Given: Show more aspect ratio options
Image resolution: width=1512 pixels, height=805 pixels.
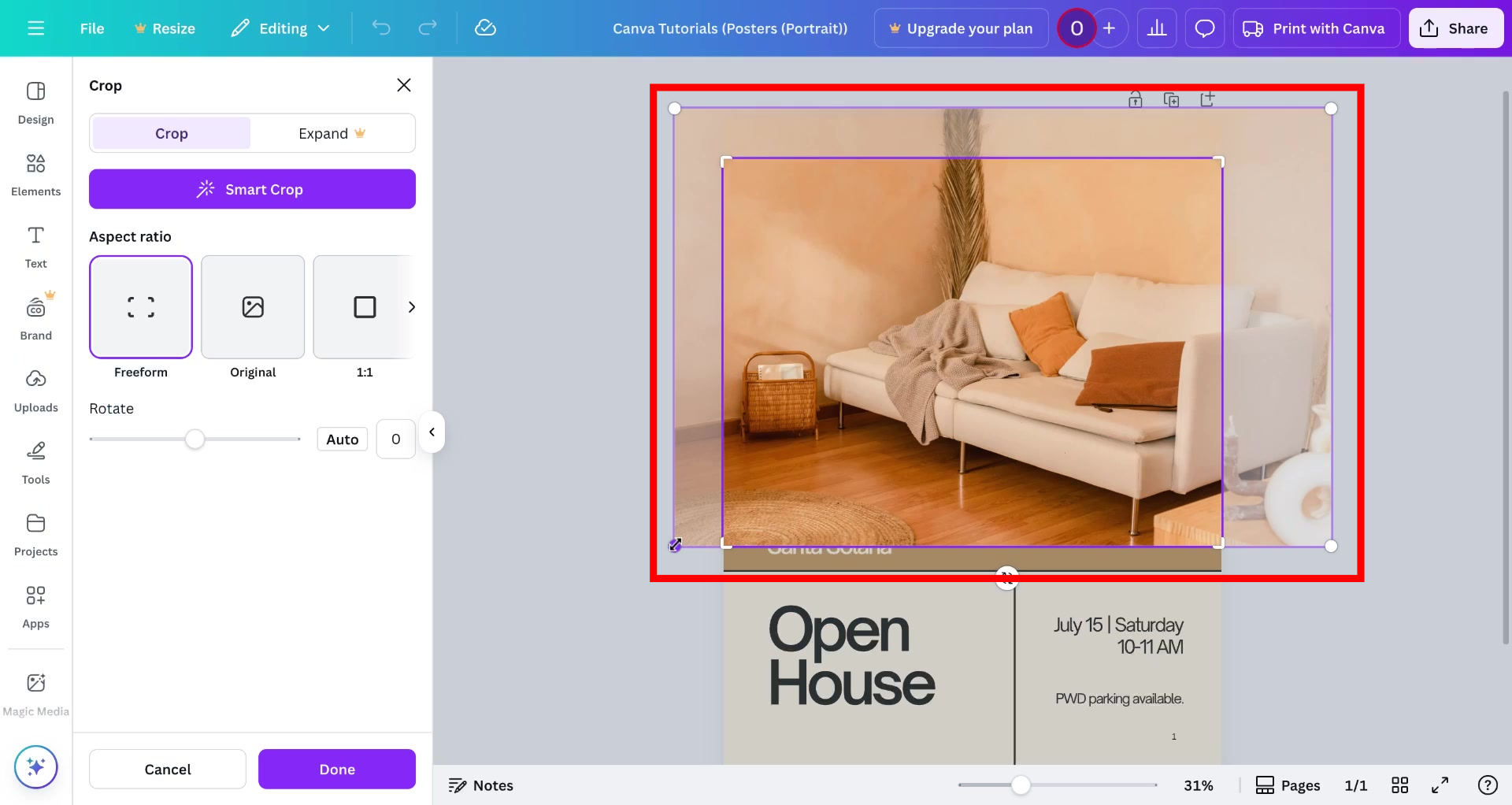Looking at the screenshot, I should tap(412, 307).
